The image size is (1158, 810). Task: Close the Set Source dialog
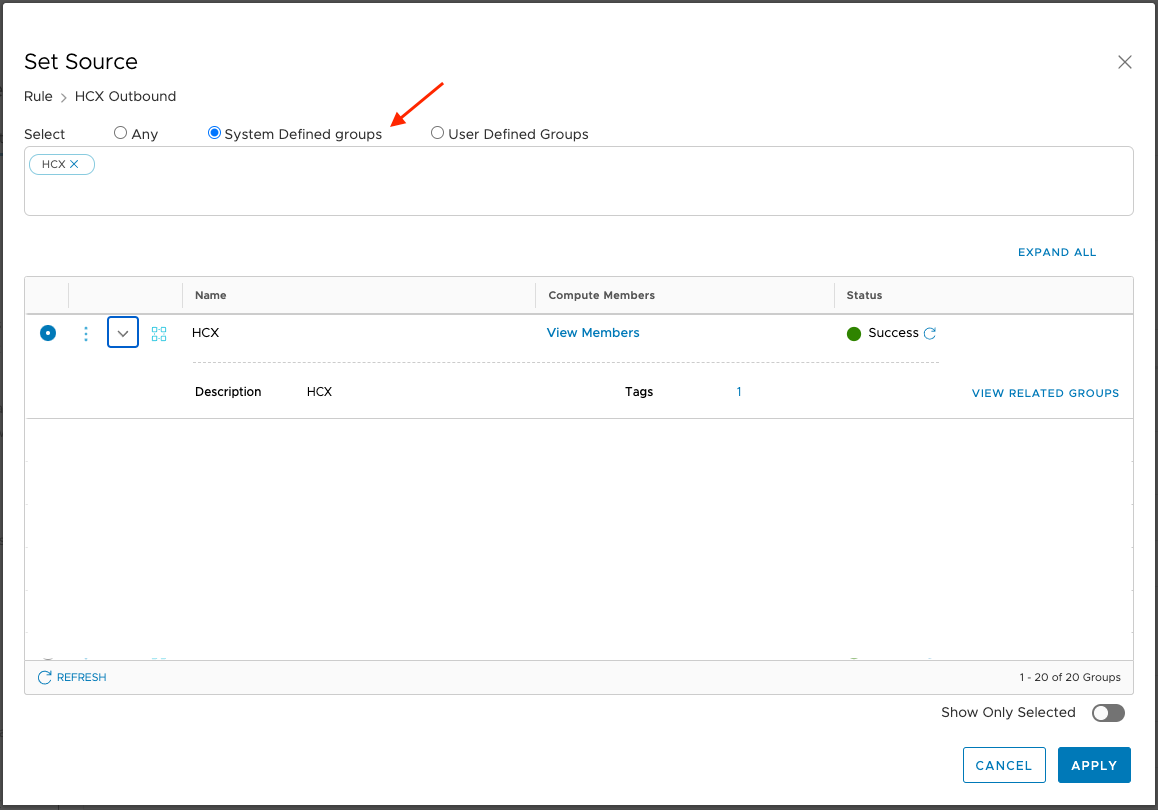tap(1124, 62)
